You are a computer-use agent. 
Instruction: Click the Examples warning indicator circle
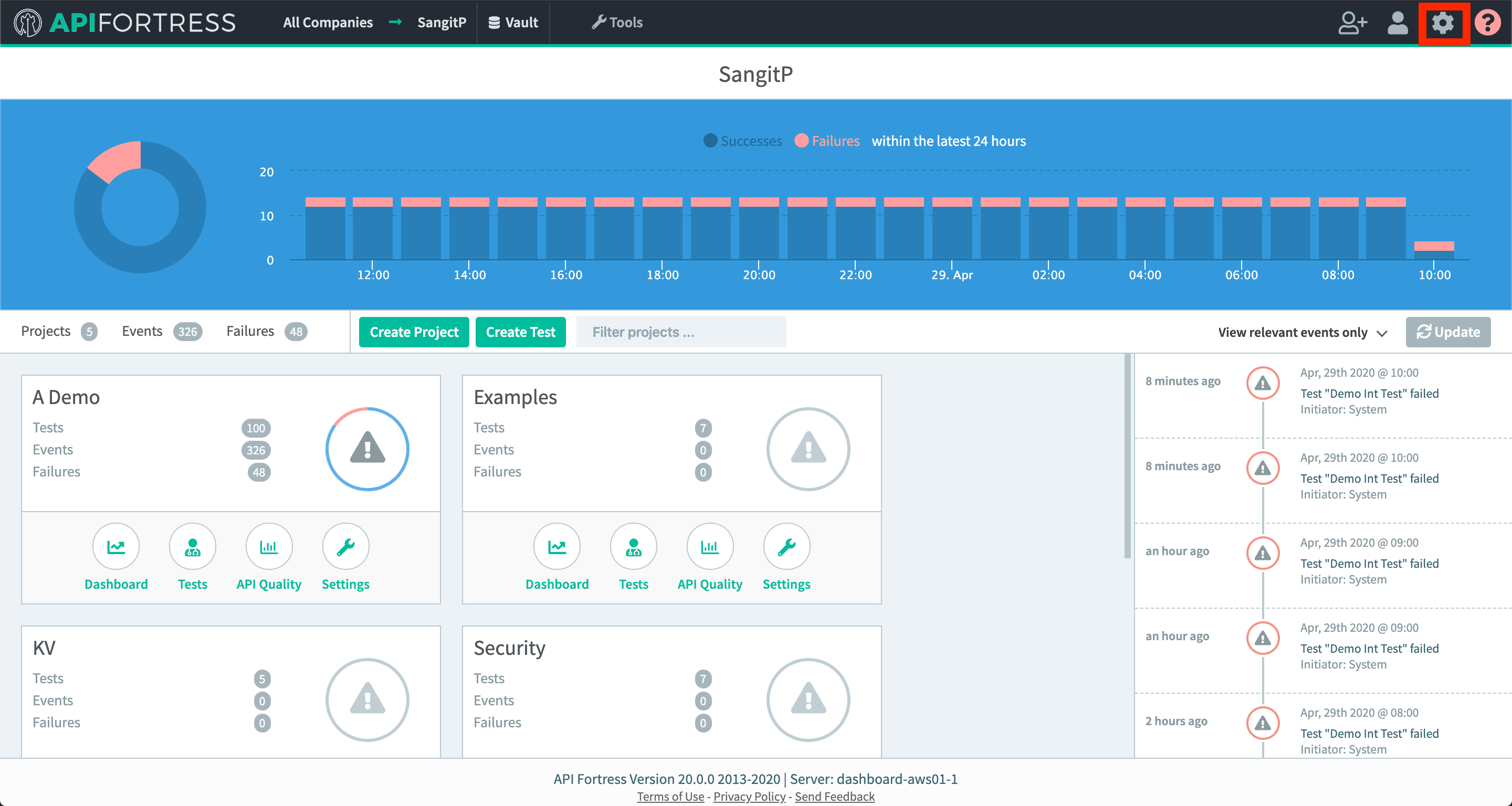point(807,449)
